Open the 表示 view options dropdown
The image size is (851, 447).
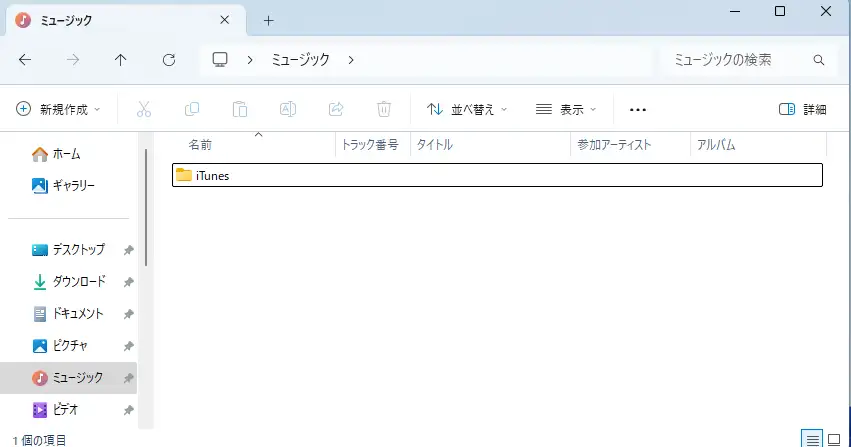click(x=566, y=109)
